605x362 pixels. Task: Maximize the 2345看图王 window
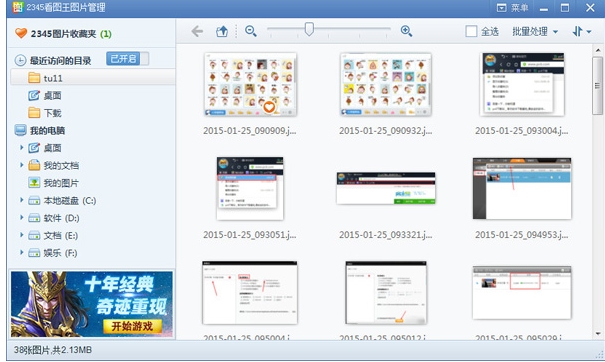pyautogui.click(x=565, y=8)
